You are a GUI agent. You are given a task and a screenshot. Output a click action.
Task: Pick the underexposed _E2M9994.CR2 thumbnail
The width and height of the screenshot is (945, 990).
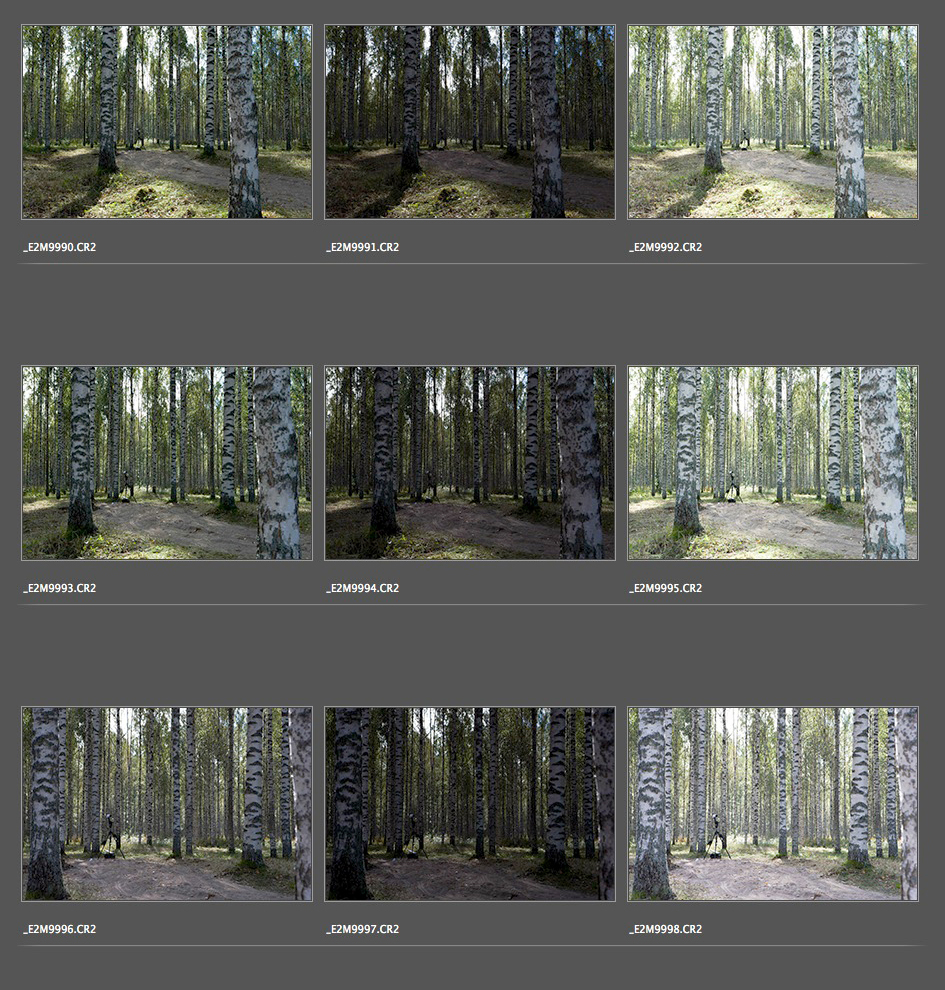(x=470, y=463)
